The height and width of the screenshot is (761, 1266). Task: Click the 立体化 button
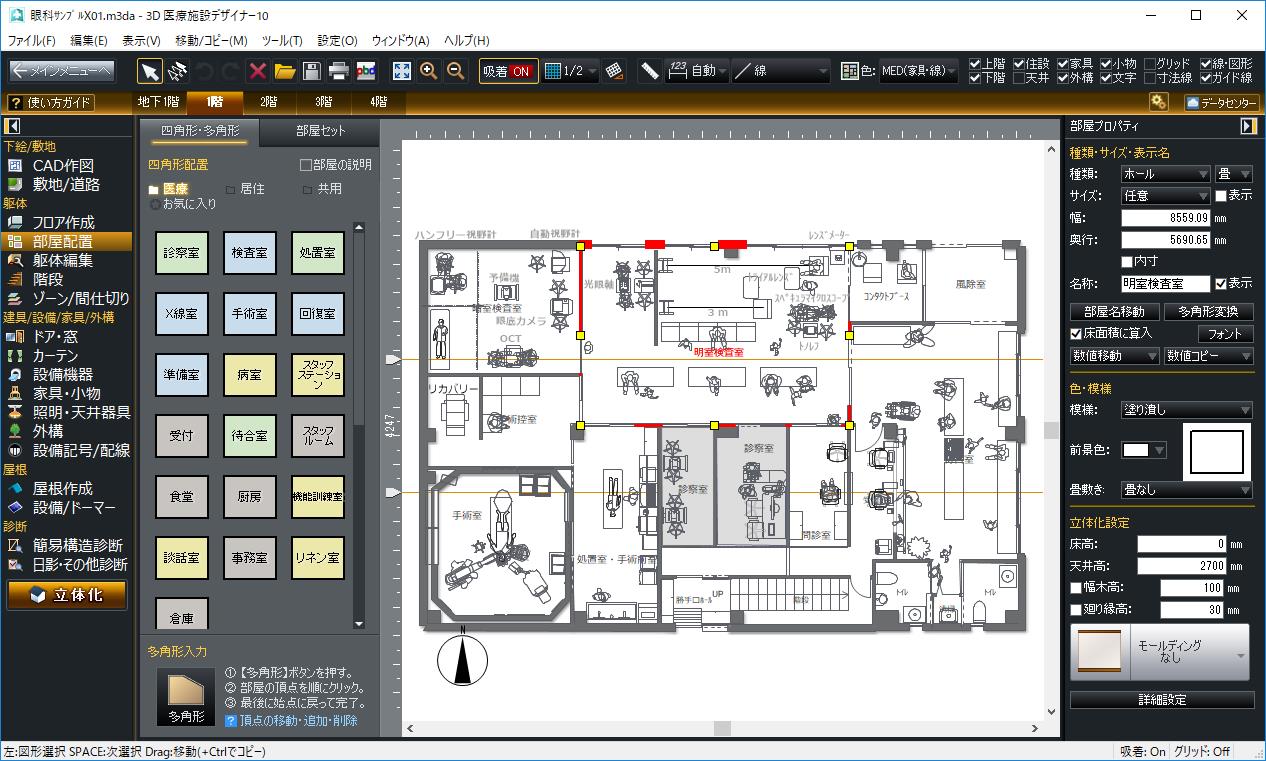67,595
